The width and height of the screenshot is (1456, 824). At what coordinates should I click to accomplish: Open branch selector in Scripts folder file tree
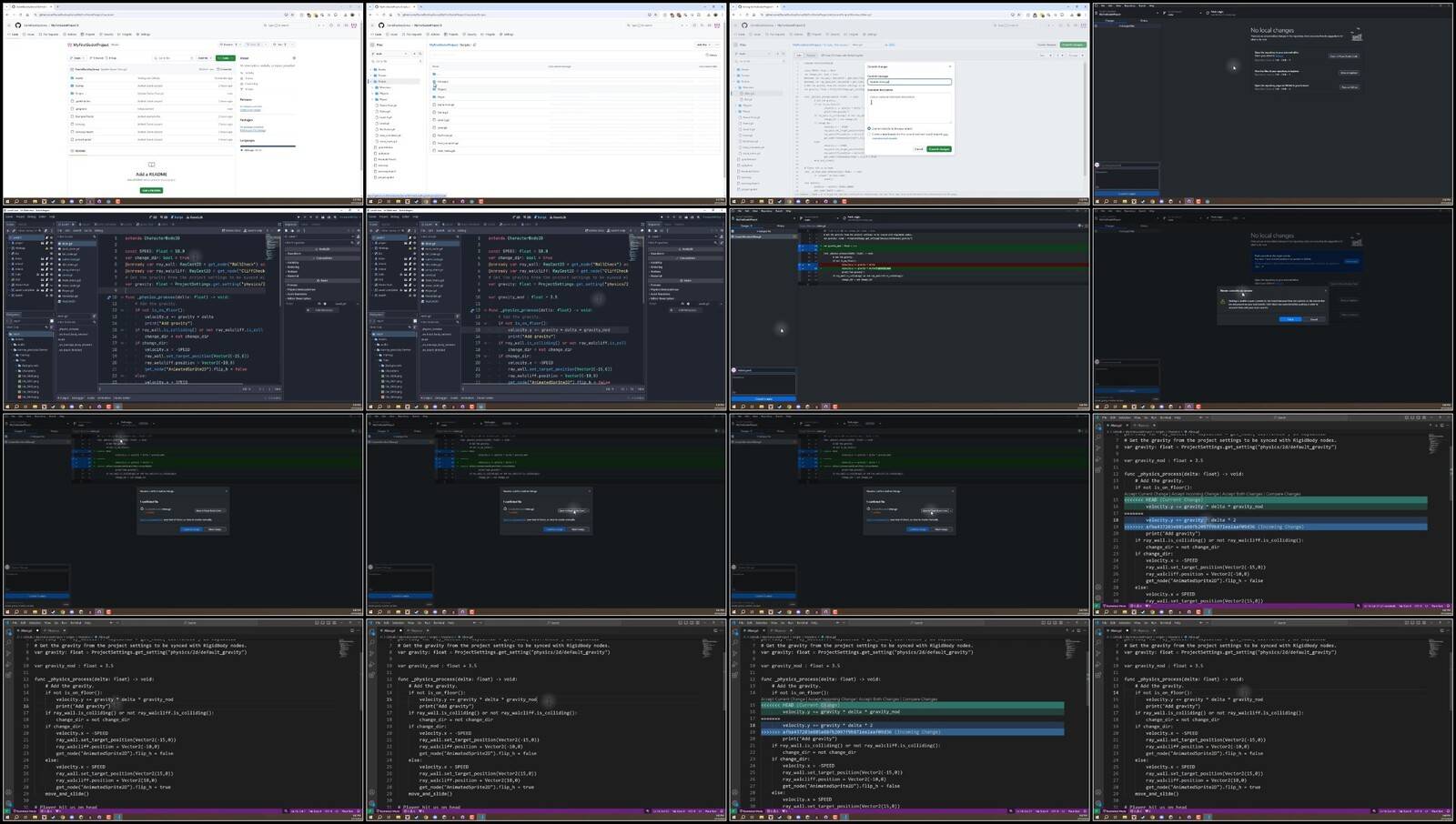coord(389,54)
